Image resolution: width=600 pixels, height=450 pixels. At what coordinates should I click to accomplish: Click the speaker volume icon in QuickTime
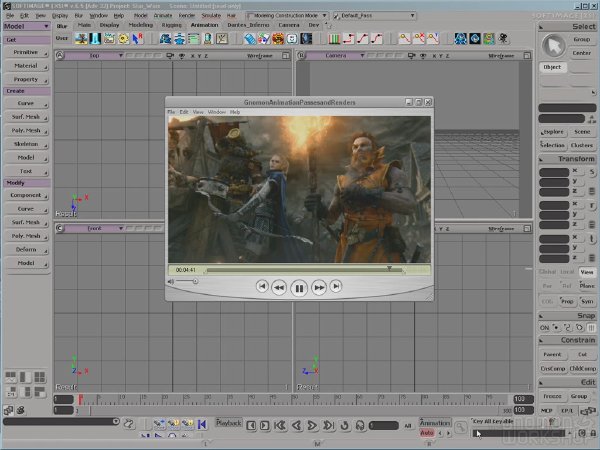pos(171,282)
